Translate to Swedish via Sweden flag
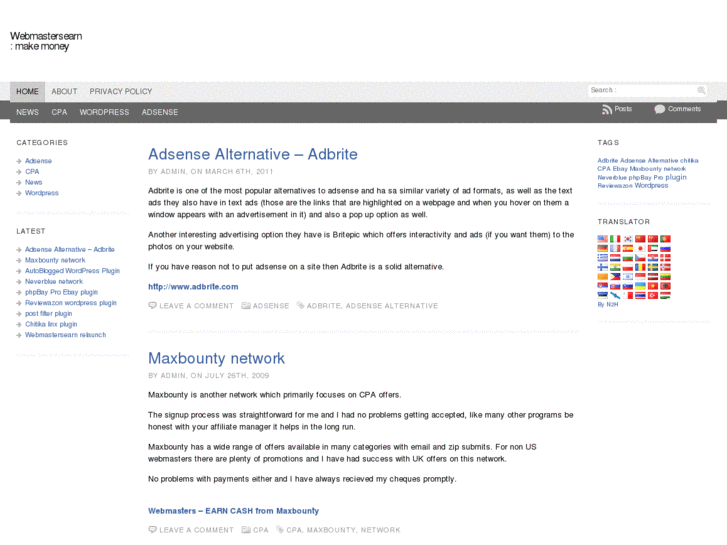The height and width of the screenshot is (545, 727). 653,267
